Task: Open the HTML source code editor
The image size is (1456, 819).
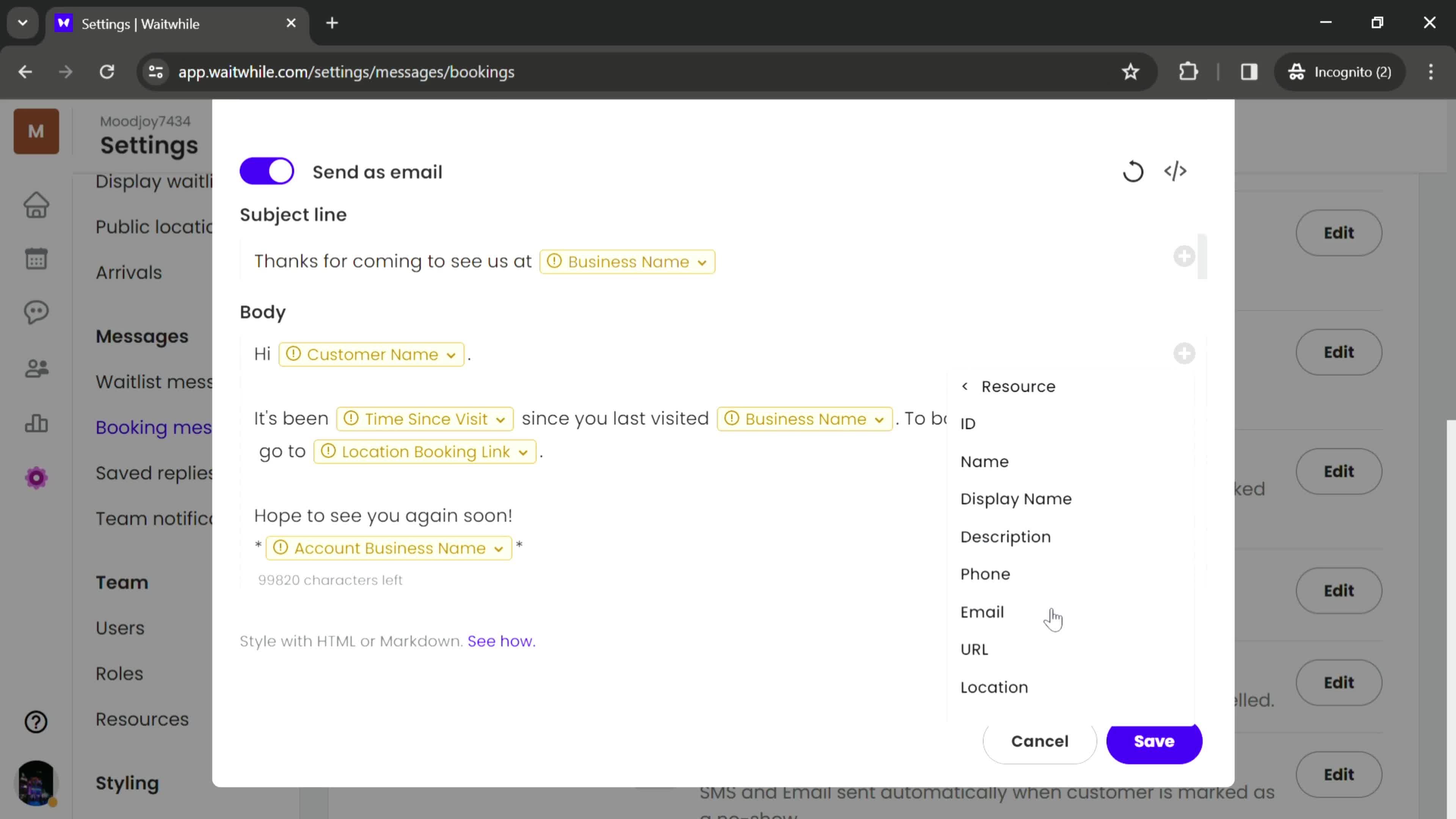Action: tap(1177, 171)
